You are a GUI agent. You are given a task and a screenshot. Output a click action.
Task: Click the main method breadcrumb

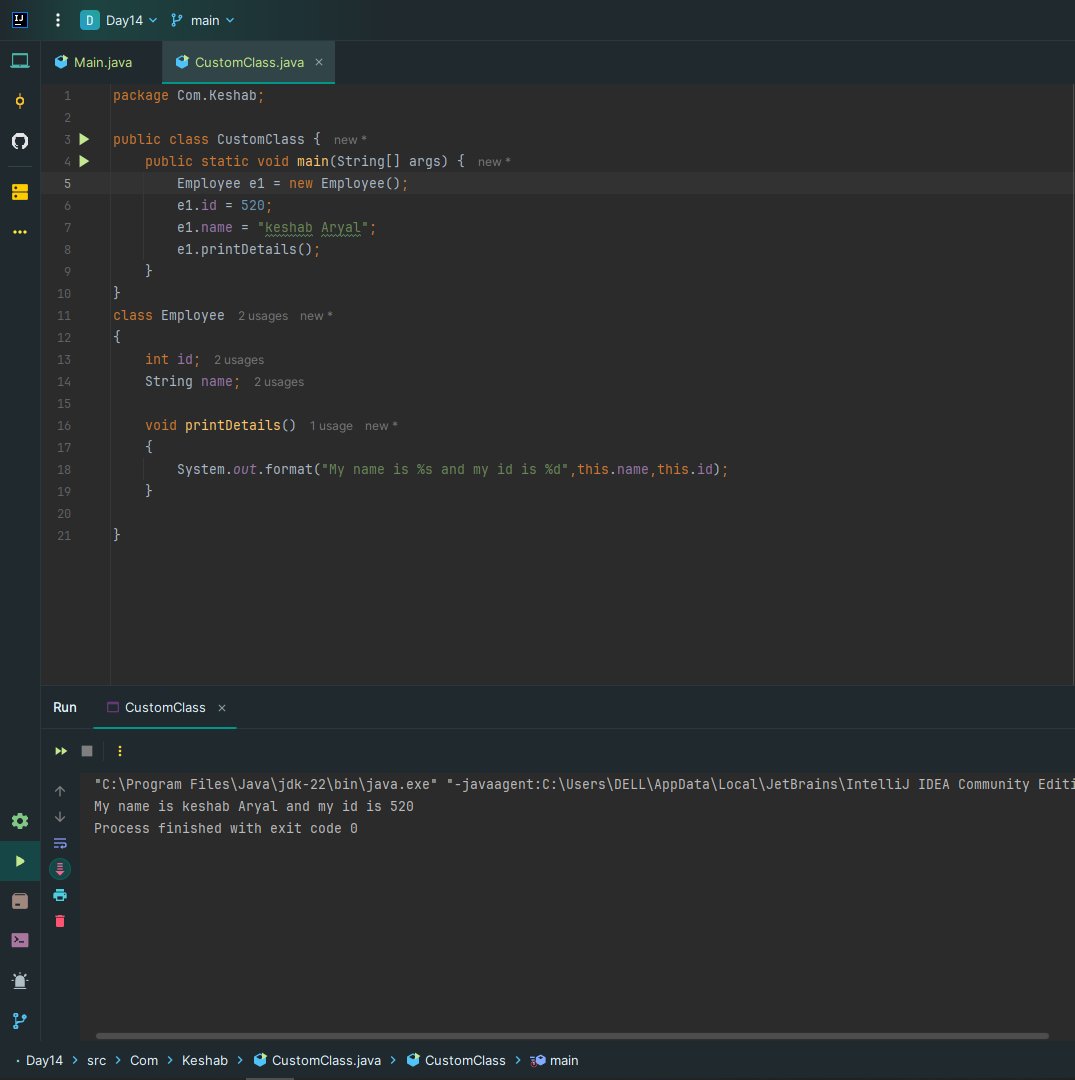point(554,1061)
